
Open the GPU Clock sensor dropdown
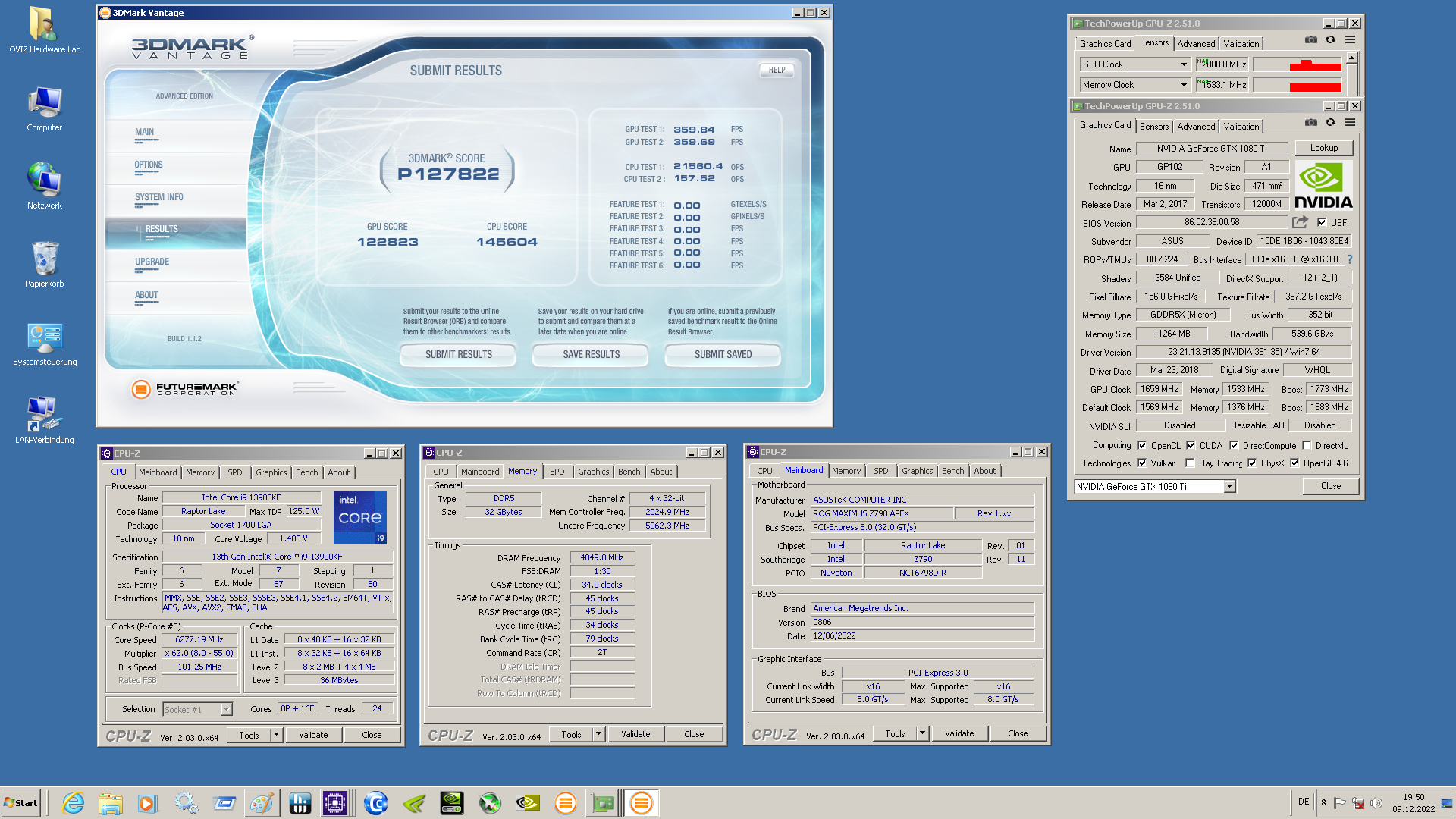(x=1183, y=64)
